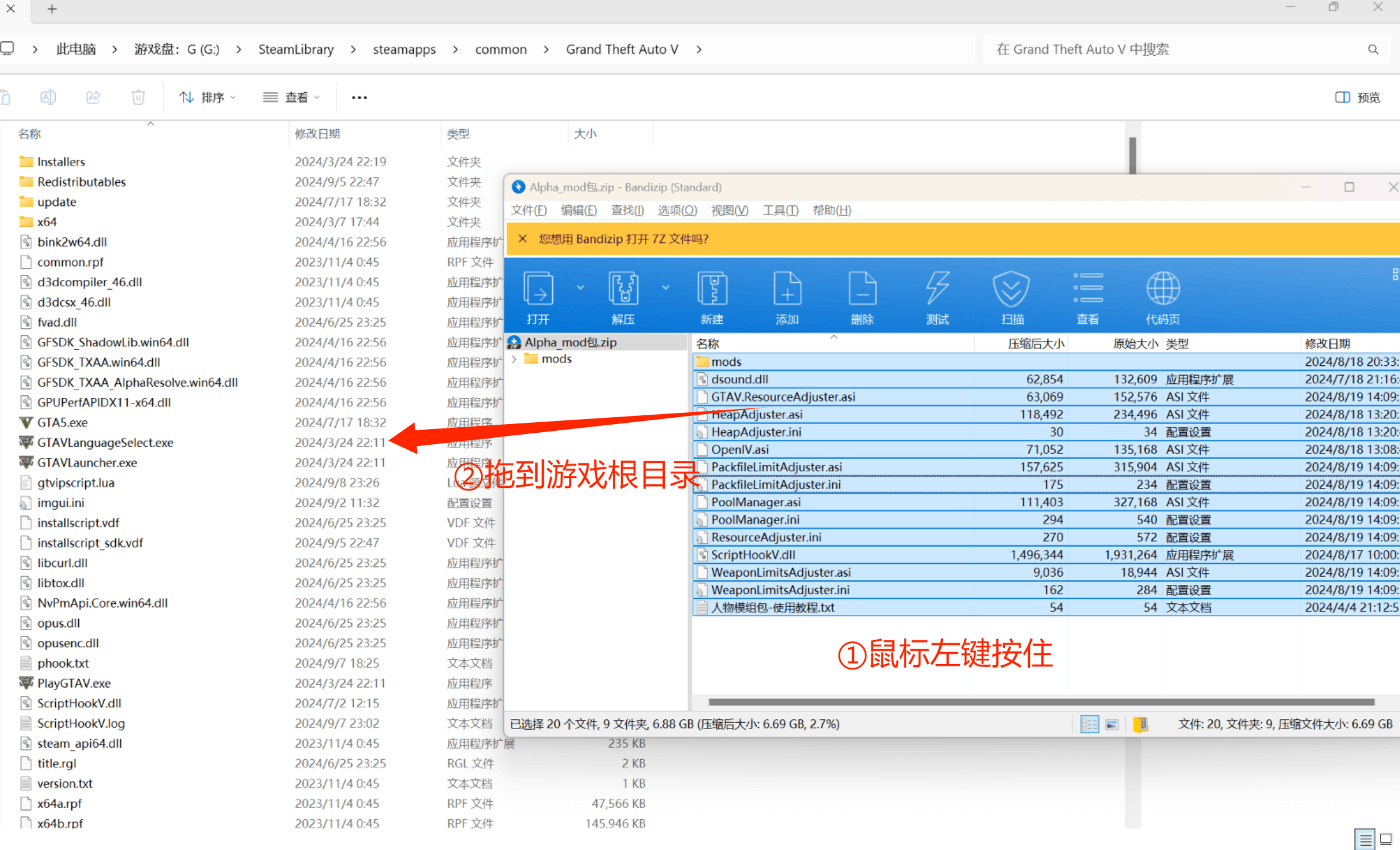Image resolution: width=1400 pixels, height=850 pixels.
Task: Dismiss the yellow 7Z association banner
Action: point(523,239)
